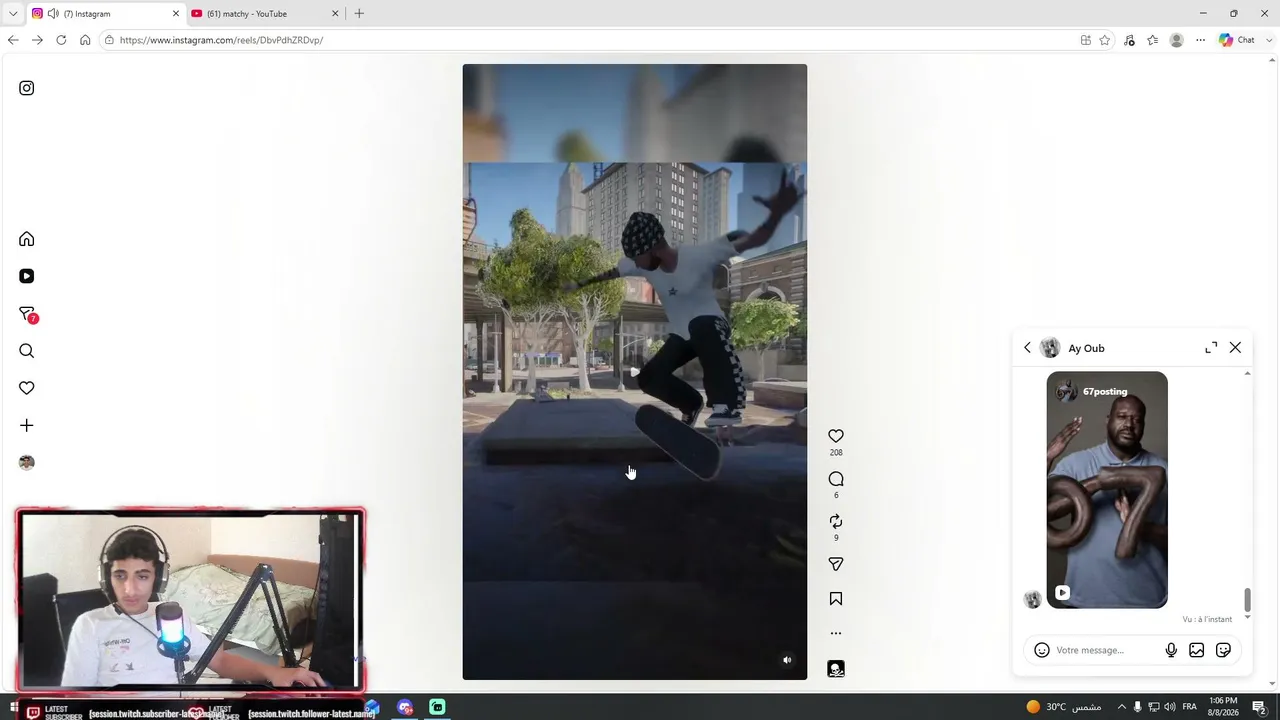This screenshot has height=720, width=1280.
Task: Close the Ay Oub chat panel
Action: click(1235, 348)
